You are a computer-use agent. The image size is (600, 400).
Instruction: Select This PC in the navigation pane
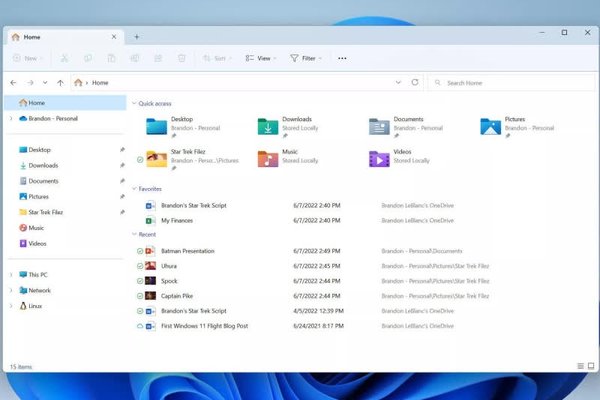pyautogui.click(x=65, y=275)
